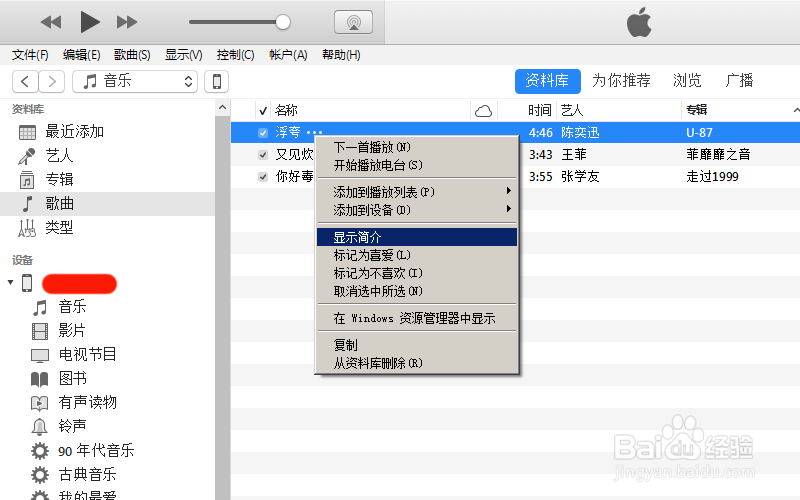Open device 影片 section

click(x=71, y=331)
